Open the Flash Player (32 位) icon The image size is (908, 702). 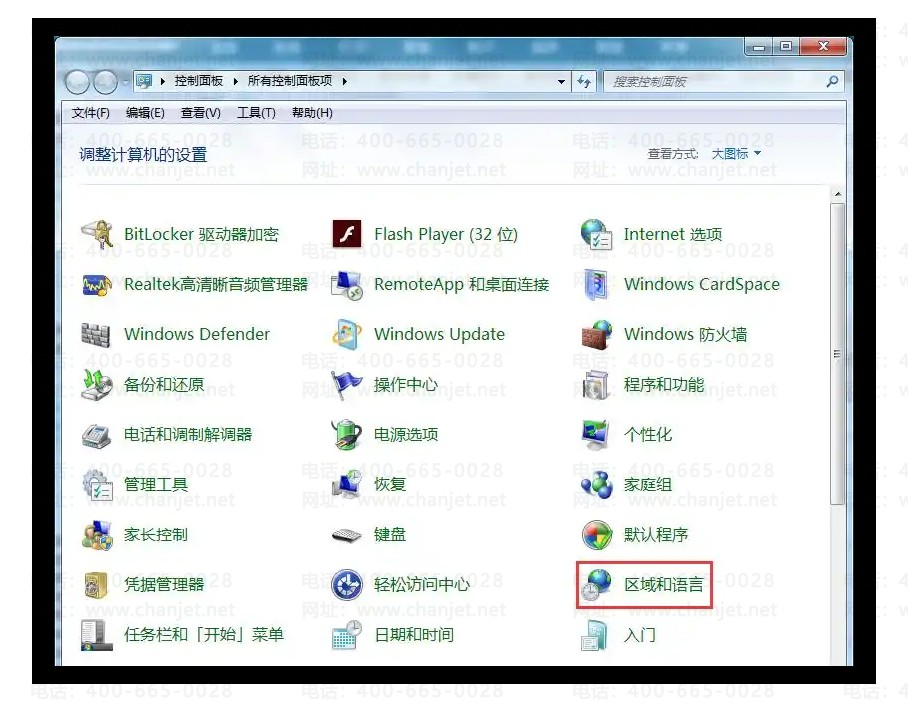(x=347, y=234)
